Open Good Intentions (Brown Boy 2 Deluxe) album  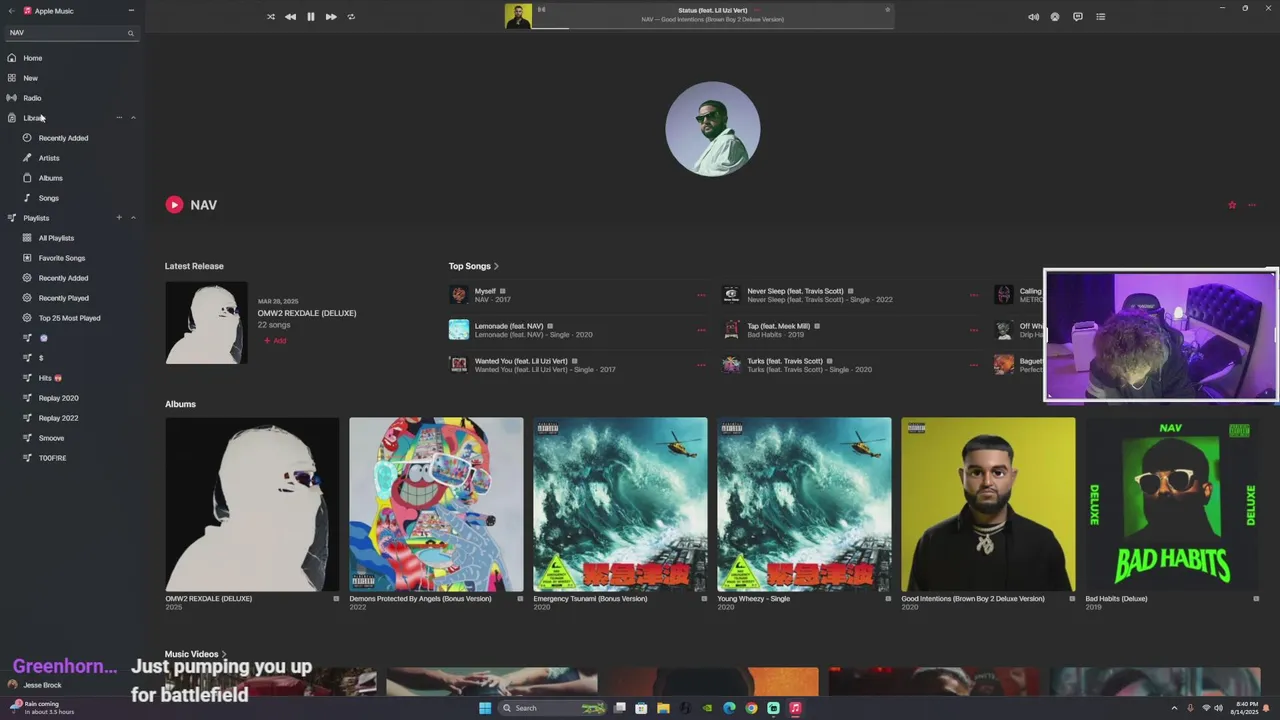coord(988,504)
